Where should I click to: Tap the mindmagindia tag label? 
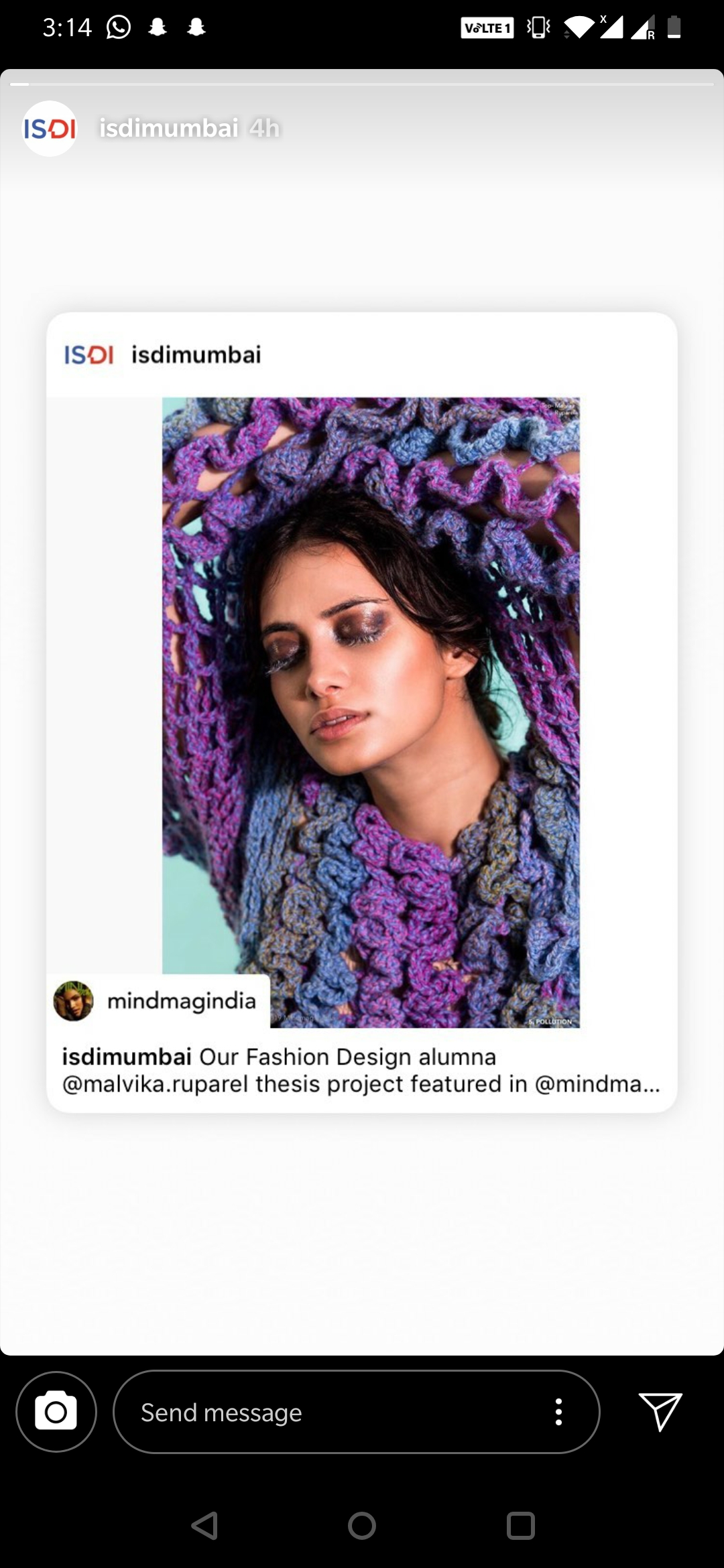[182, 1001]
